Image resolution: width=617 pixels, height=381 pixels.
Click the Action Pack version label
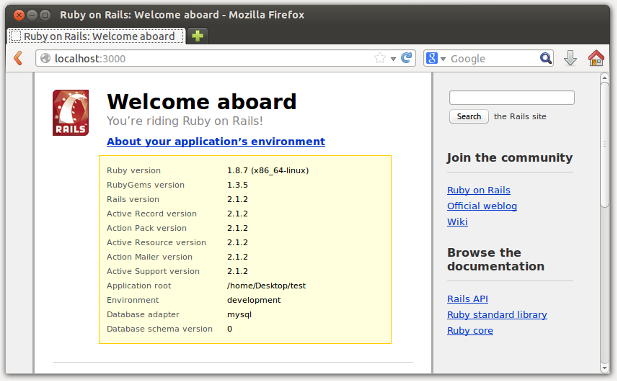(x=146, y=228)
